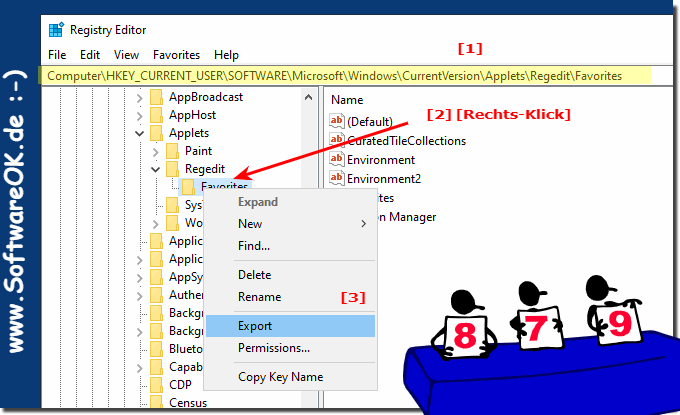Open the Help menu

tap(226, 55)
